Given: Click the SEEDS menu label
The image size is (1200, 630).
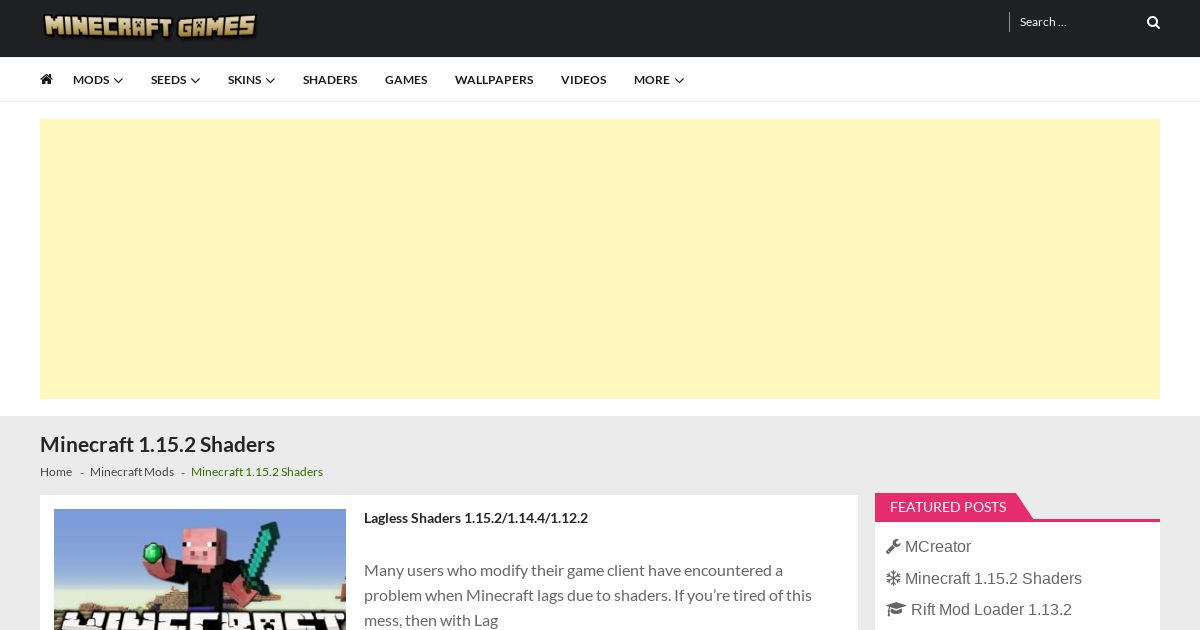Looking at the screenshot, I should 169,80.
